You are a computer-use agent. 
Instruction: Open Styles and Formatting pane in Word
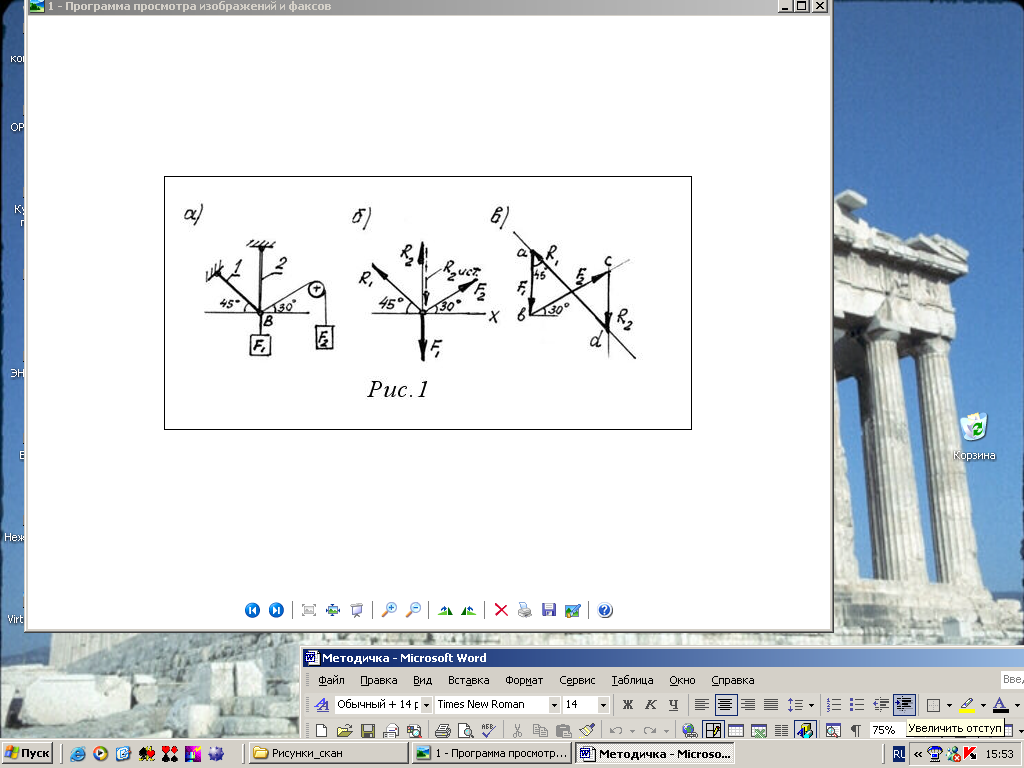[x=322, y=705]
